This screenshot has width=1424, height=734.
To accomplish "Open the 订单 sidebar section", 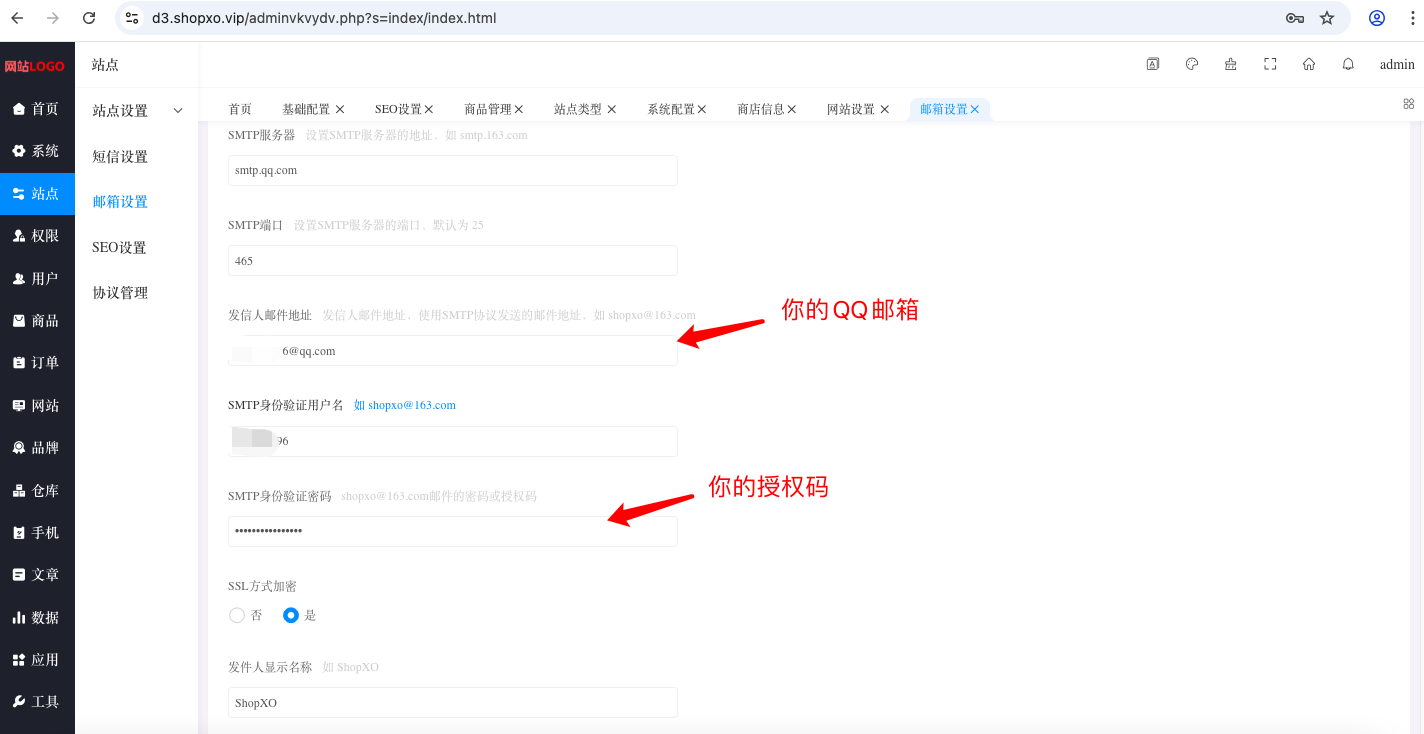I will click(37, 363).
